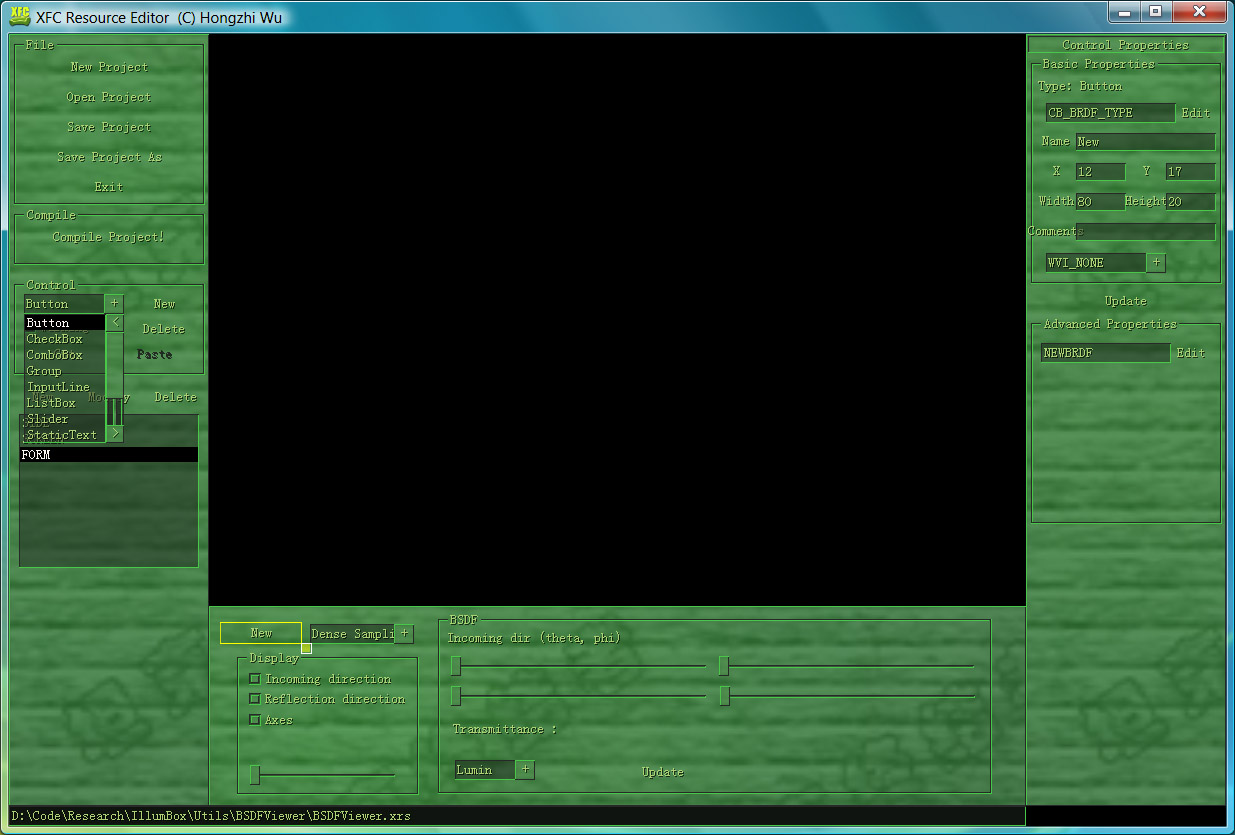Open the Dense Sampling combo box with its plus button
Viewport: 1235px width, 835px height.
click(x=404, y=633)
